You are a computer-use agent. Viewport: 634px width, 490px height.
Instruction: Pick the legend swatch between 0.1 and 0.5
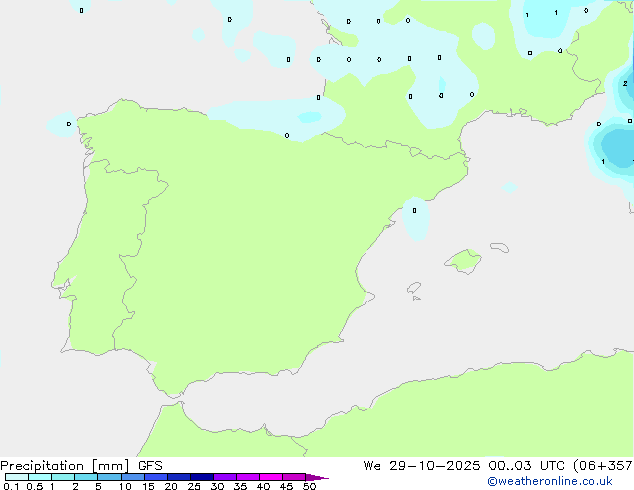pos(17,477)
